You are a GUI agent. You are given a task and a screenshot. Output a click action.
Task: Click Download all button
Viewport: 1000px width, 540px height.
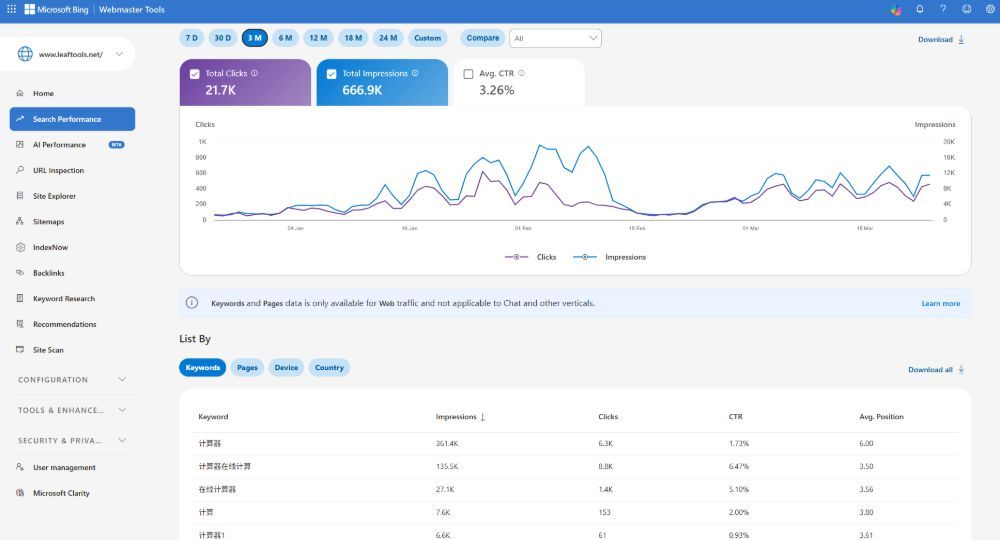coord(936,370)
